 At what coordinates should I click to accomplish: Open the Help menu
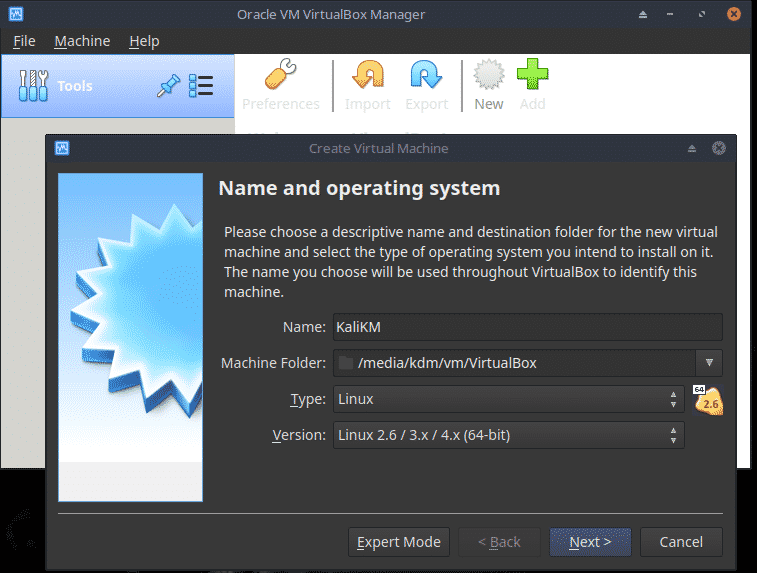(x=144, y=41)
